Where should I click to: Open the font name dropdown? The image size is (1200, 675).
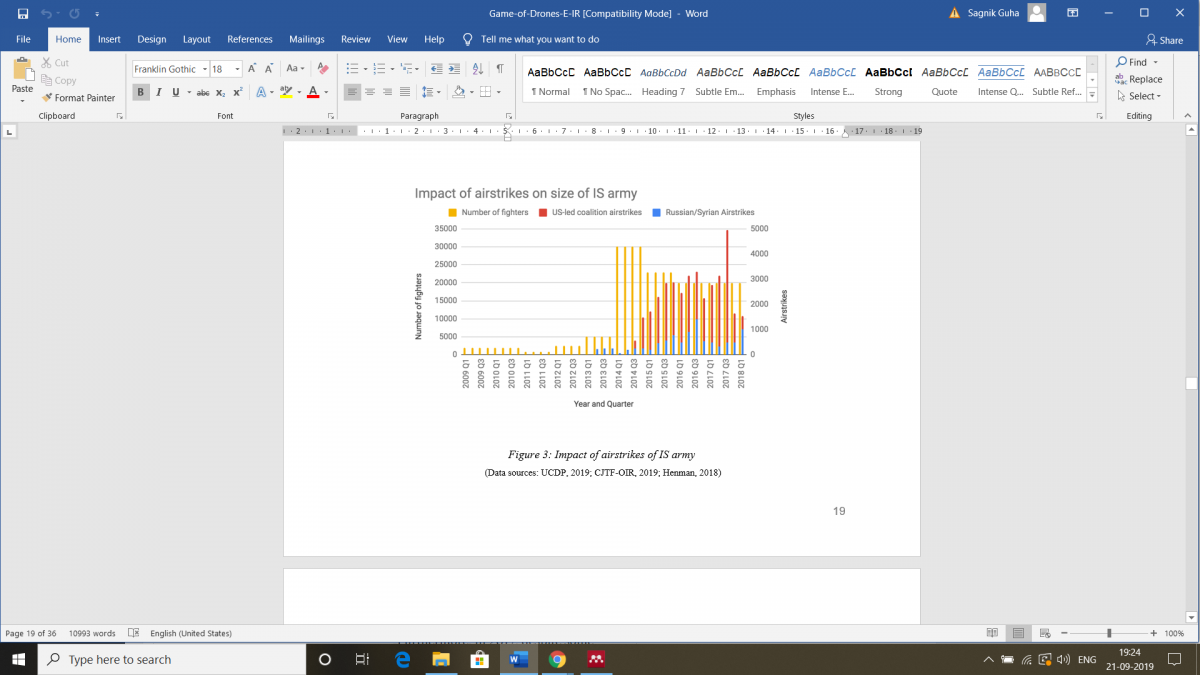(x=203, y=69)
